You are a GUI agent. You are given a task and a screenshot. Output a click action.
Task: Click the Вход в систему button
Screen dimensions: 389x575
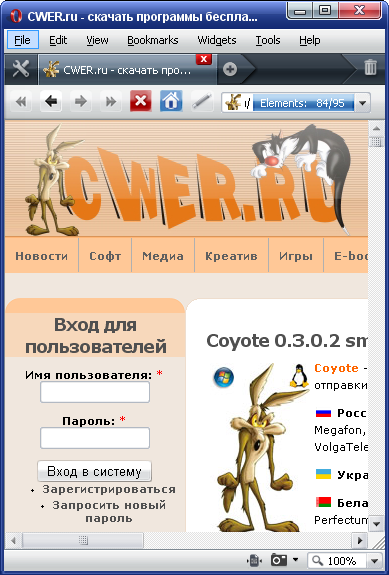click(94, 472)
